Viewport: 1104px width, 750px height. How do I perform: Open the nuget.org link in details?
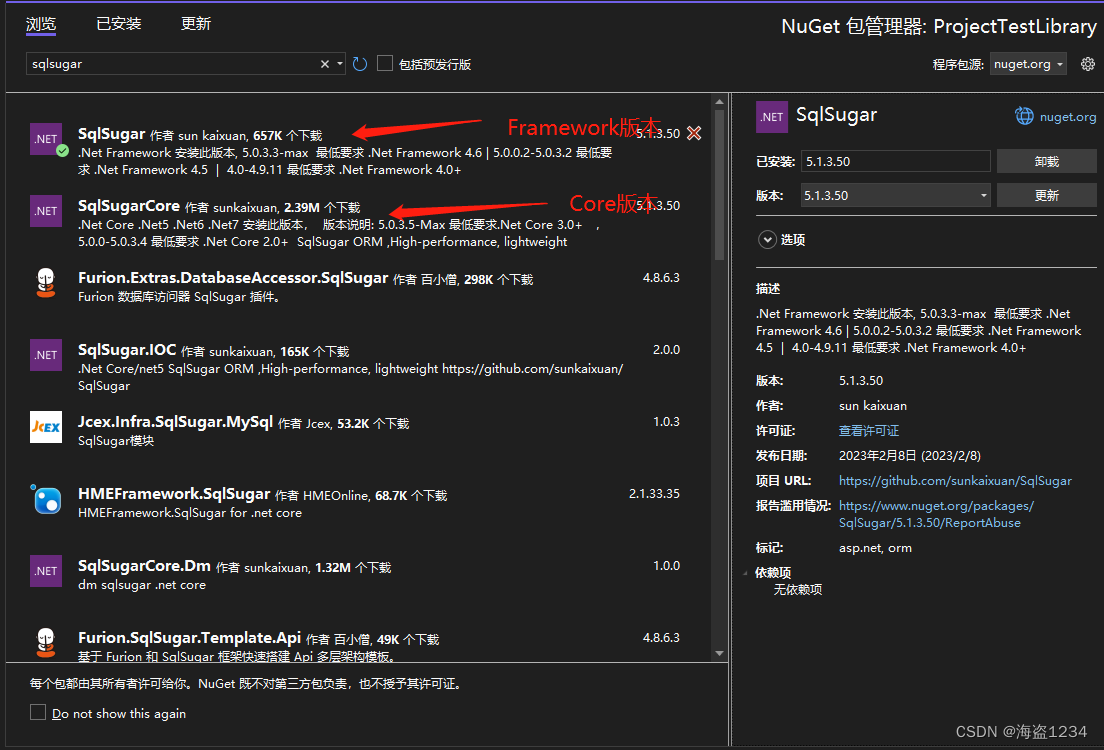coord(1067,117)
